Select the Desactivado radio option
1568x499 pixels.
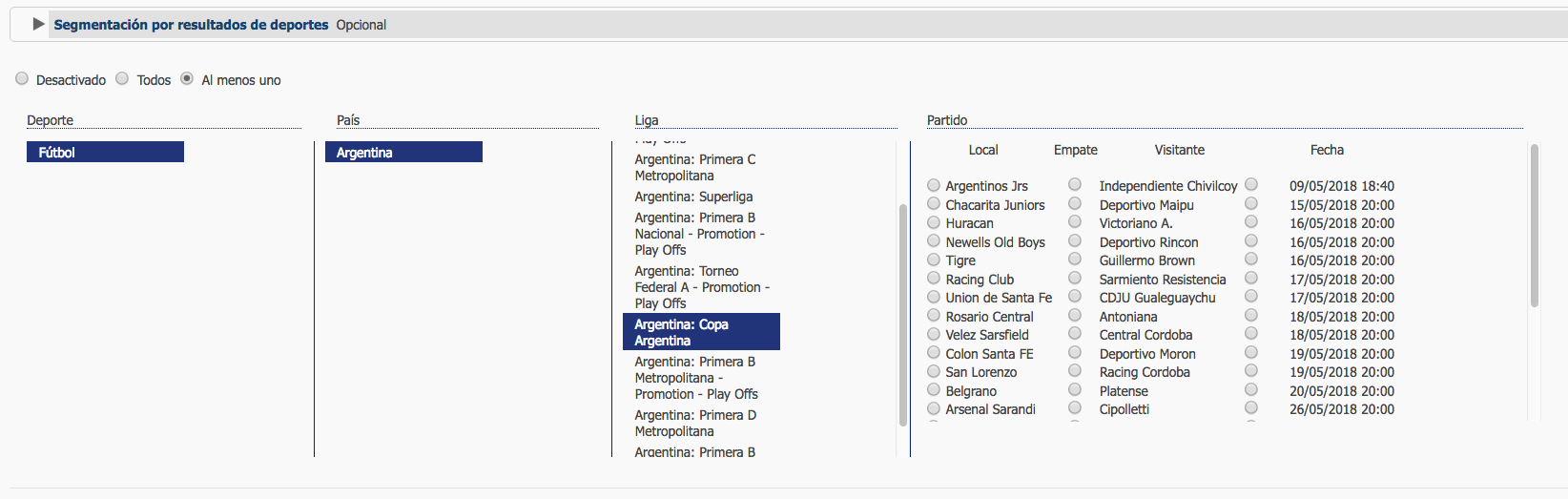pyautogui.click(x=22, y=79)
